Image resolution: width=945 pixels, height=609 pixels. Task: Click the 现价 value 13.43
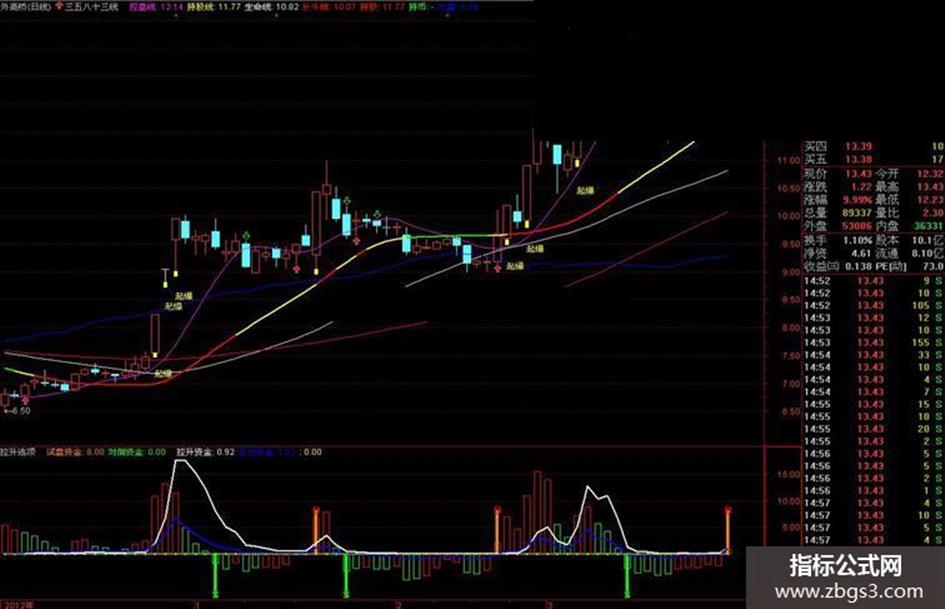pyautogui.click(x=858, y=174)
